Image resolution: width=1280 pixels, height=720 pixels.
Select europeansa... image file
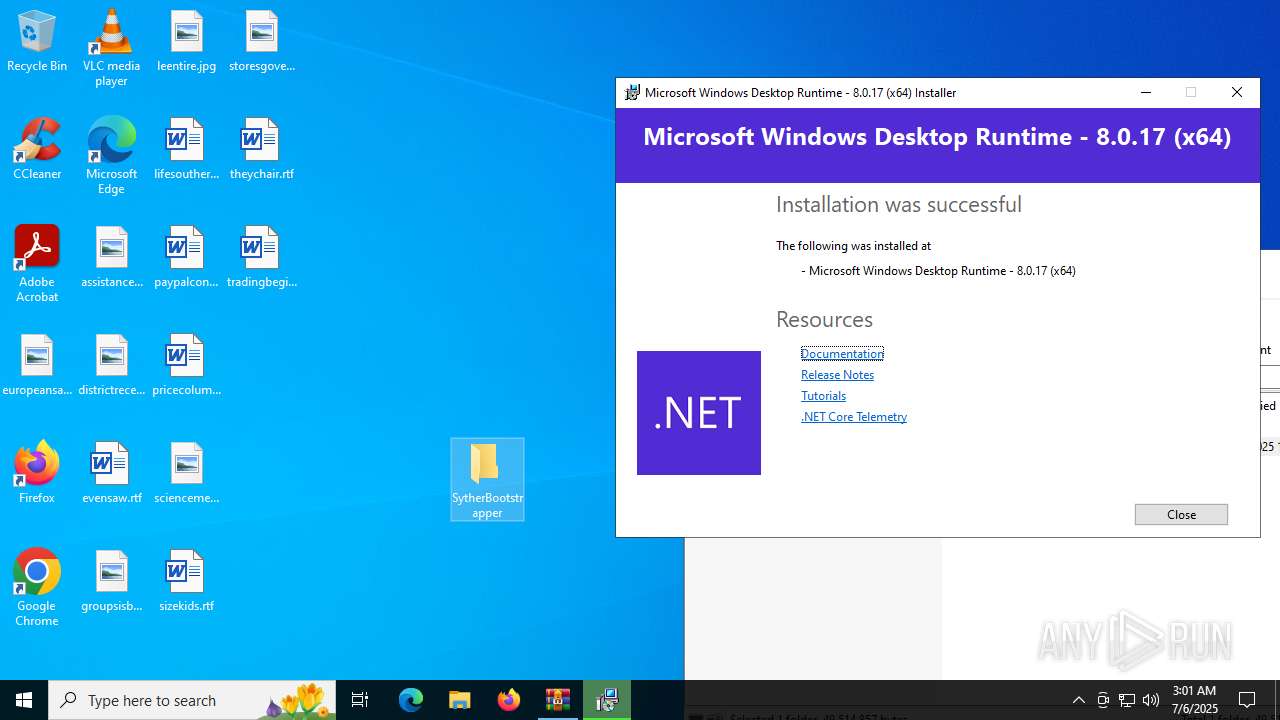[x=37, y=366]
